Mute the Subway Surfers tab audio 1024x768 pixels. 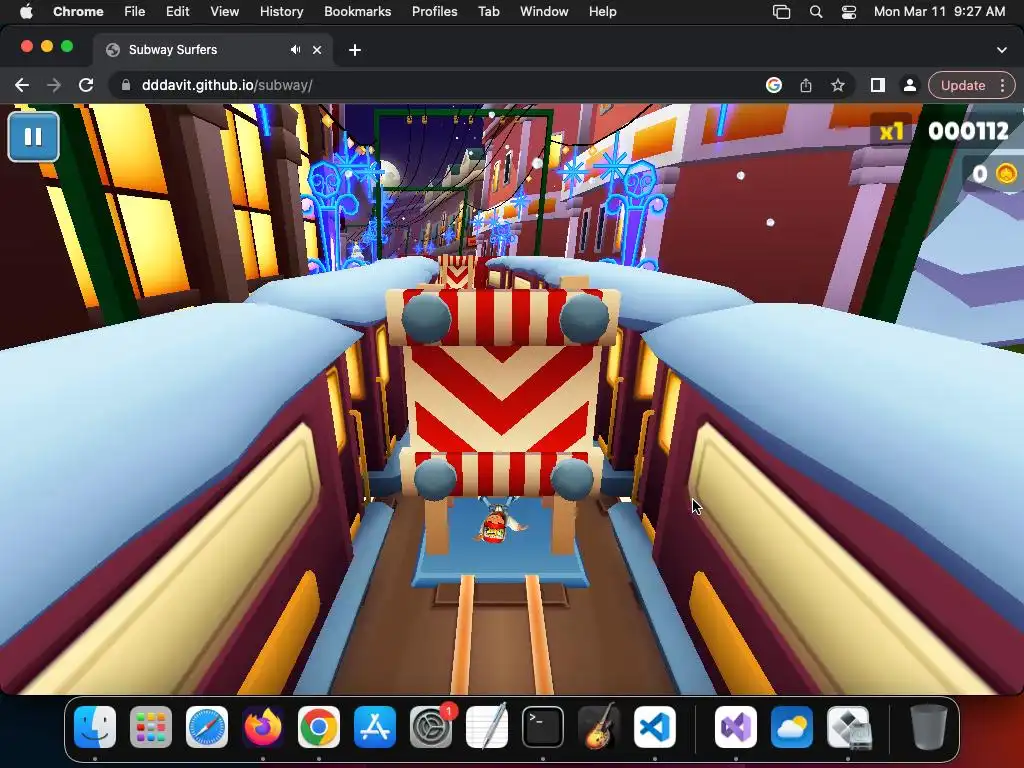point(296,50)
